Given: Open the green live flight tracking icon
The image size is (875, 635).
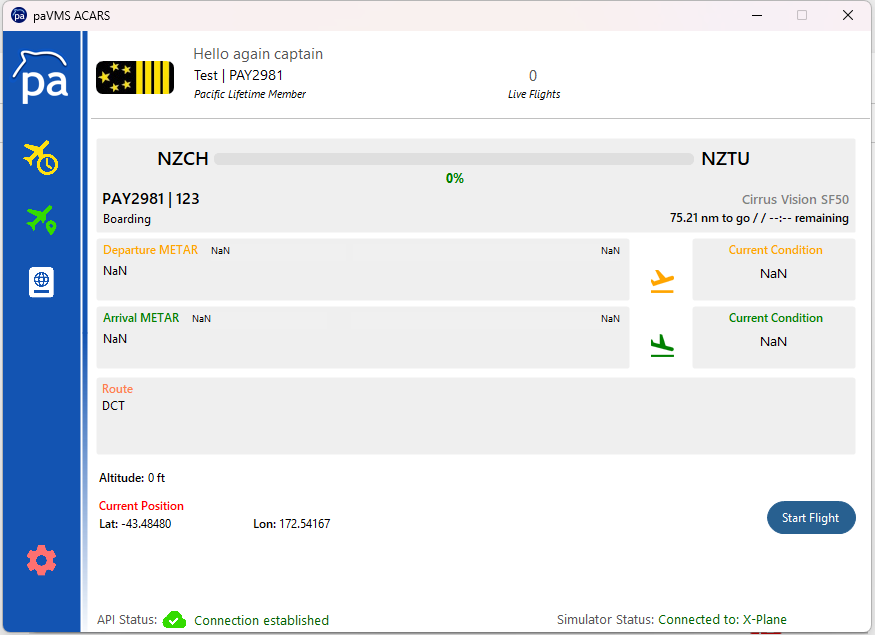Looking at the screenshot, I should point(41,220).
